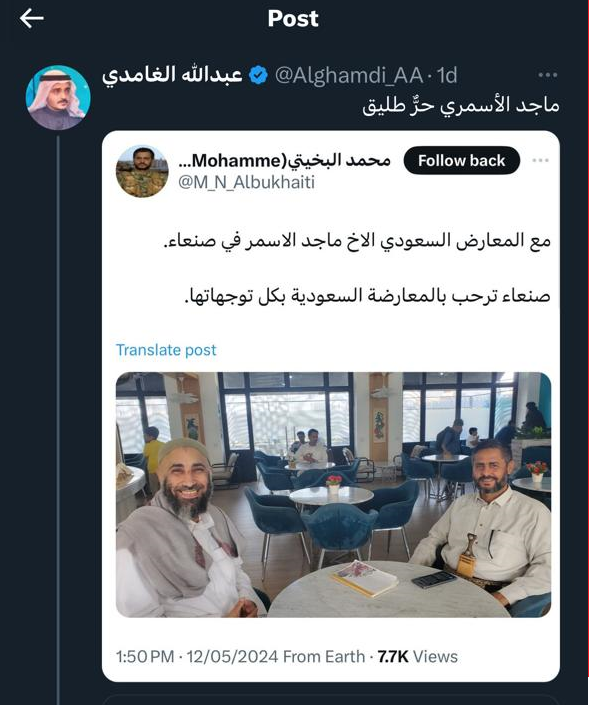Click the Follow back button
The width and height of the screenshot is (589, 705).
pyautogui.click(x=462, y=161)
